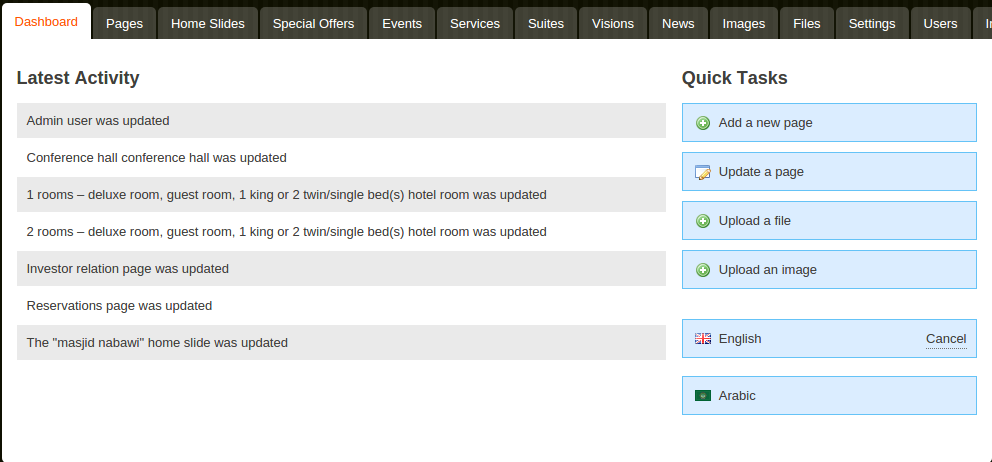
Task: Click the Saudi flag icon for Arabic
Action: tap(703, 396)
